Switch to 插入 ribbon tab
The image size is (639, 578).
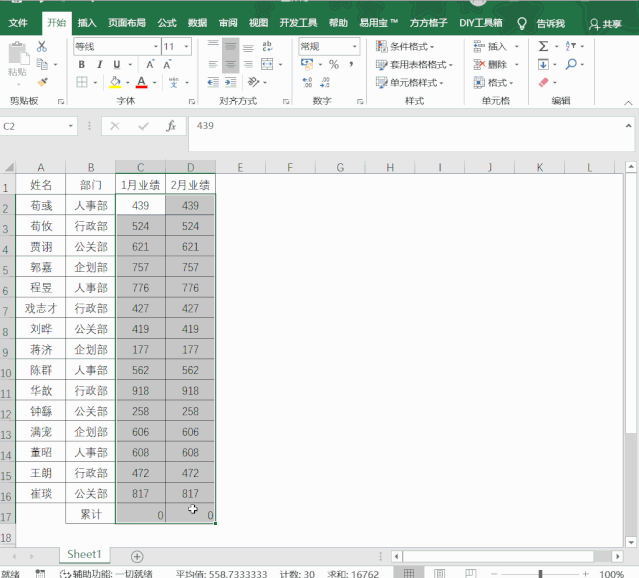coord(87,23)
